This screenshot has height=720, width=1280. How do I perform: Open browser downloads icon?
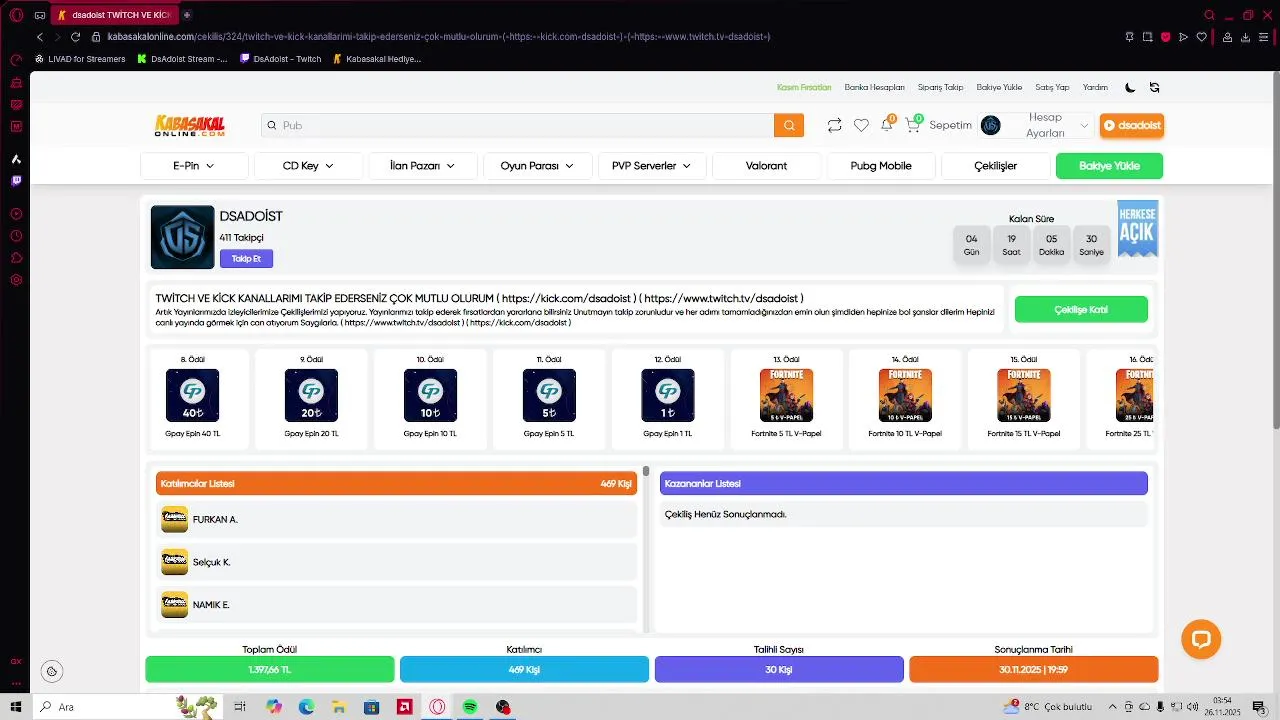[x=1246, y=37]
